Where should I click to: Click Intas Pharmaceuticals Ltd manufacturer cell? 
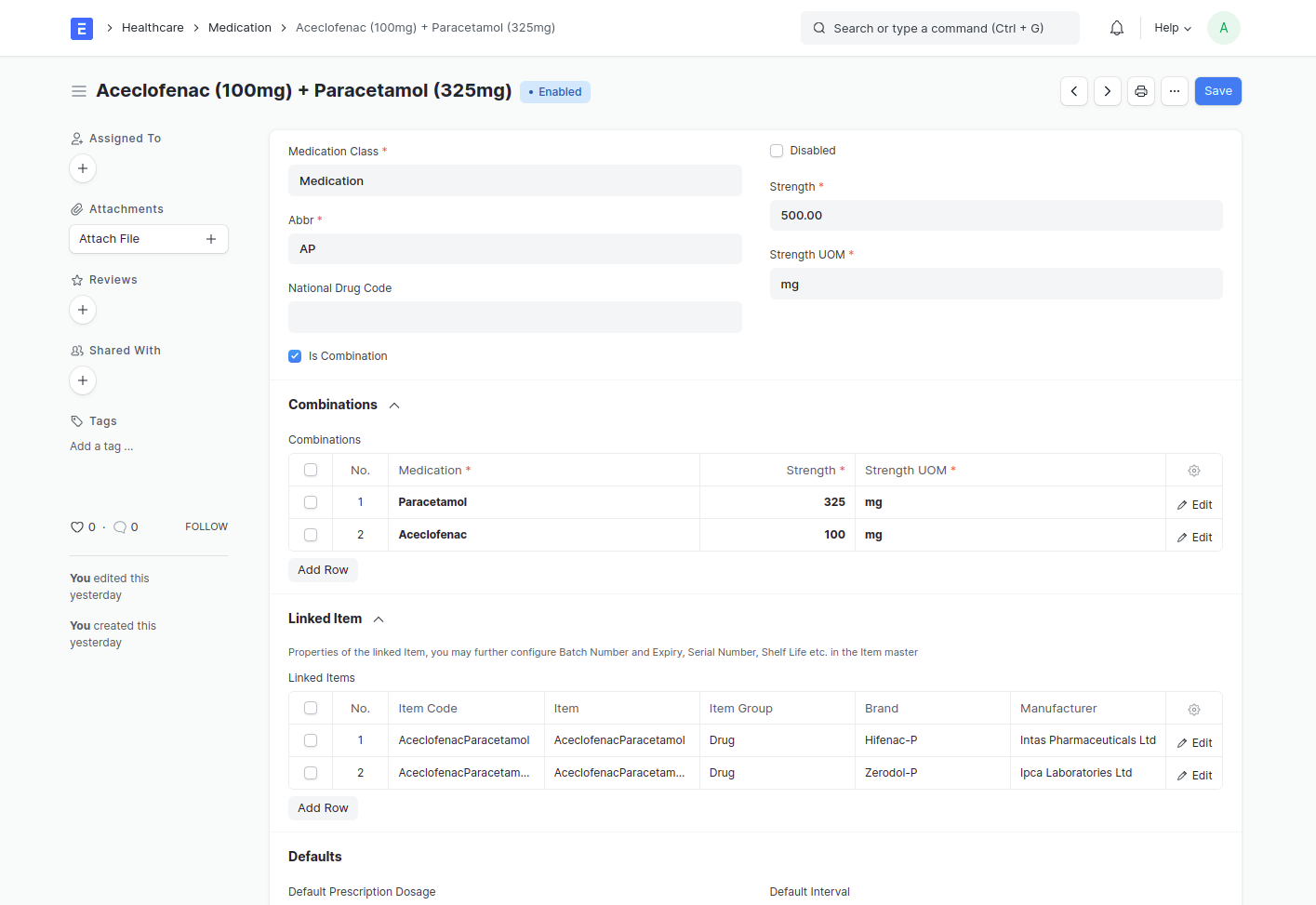(x=1088, y=740)
